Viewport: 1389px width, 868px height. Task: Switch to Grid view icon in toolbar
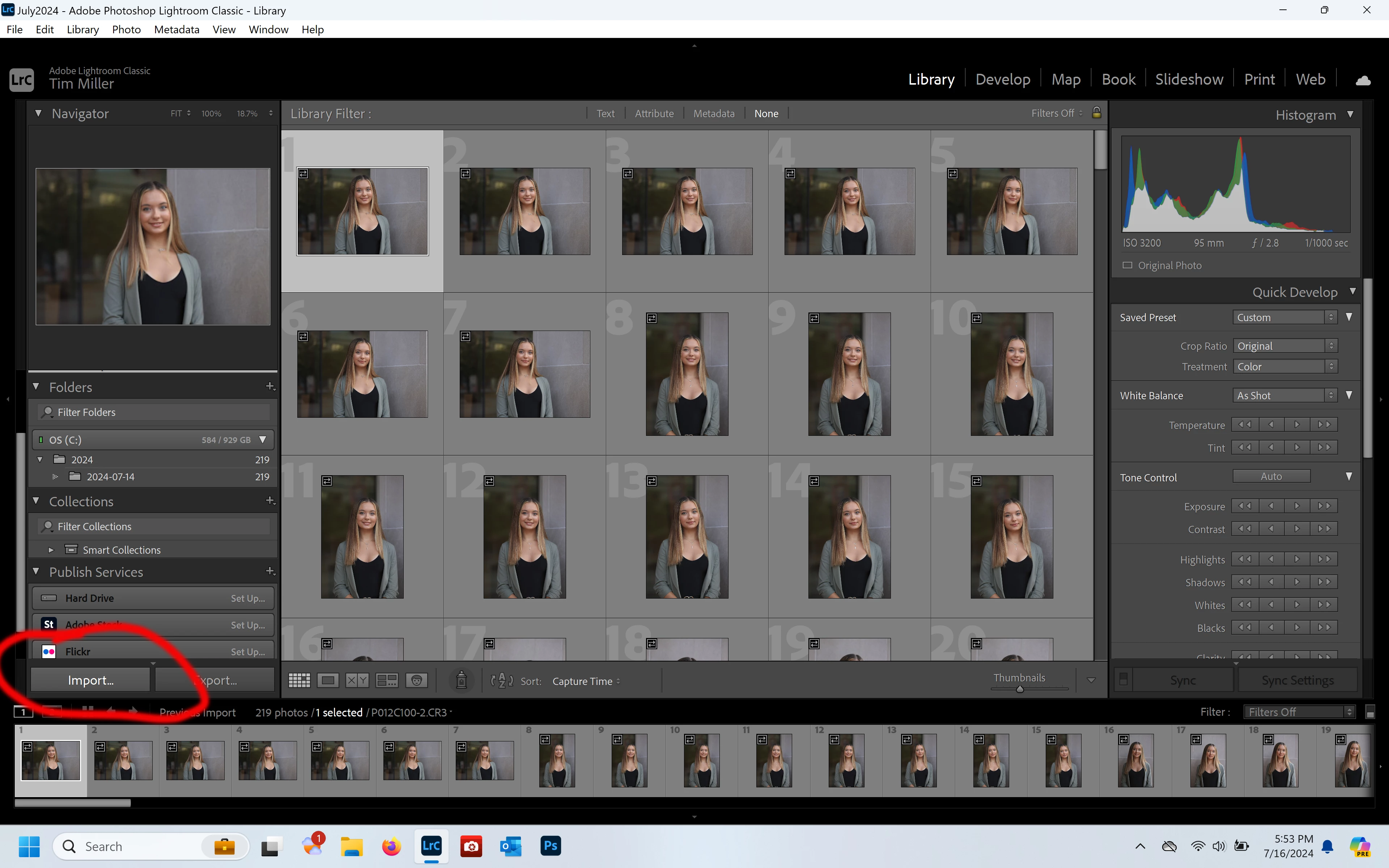[x=299, y=681]
